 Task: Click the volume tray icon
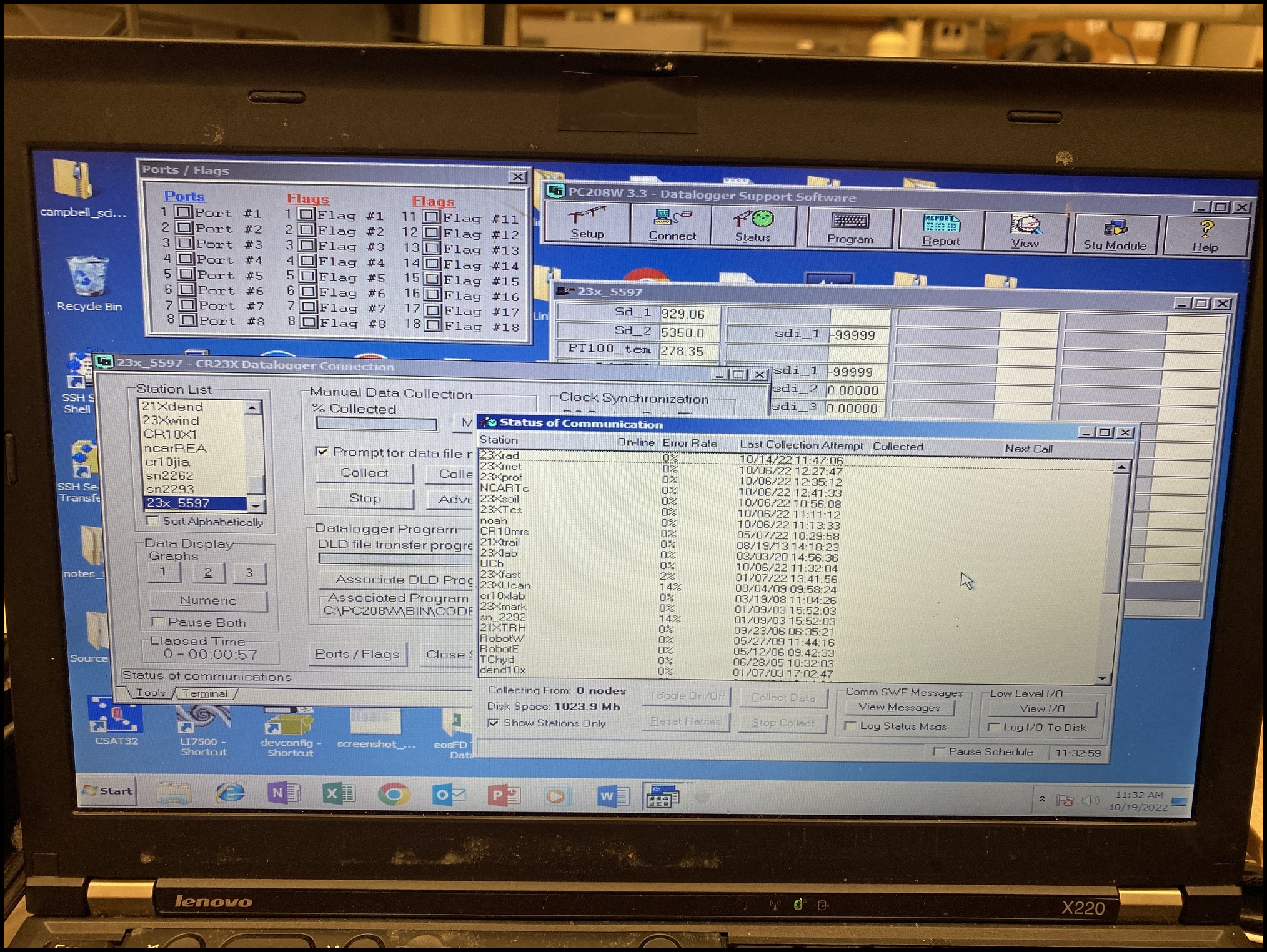[1090, 800]
